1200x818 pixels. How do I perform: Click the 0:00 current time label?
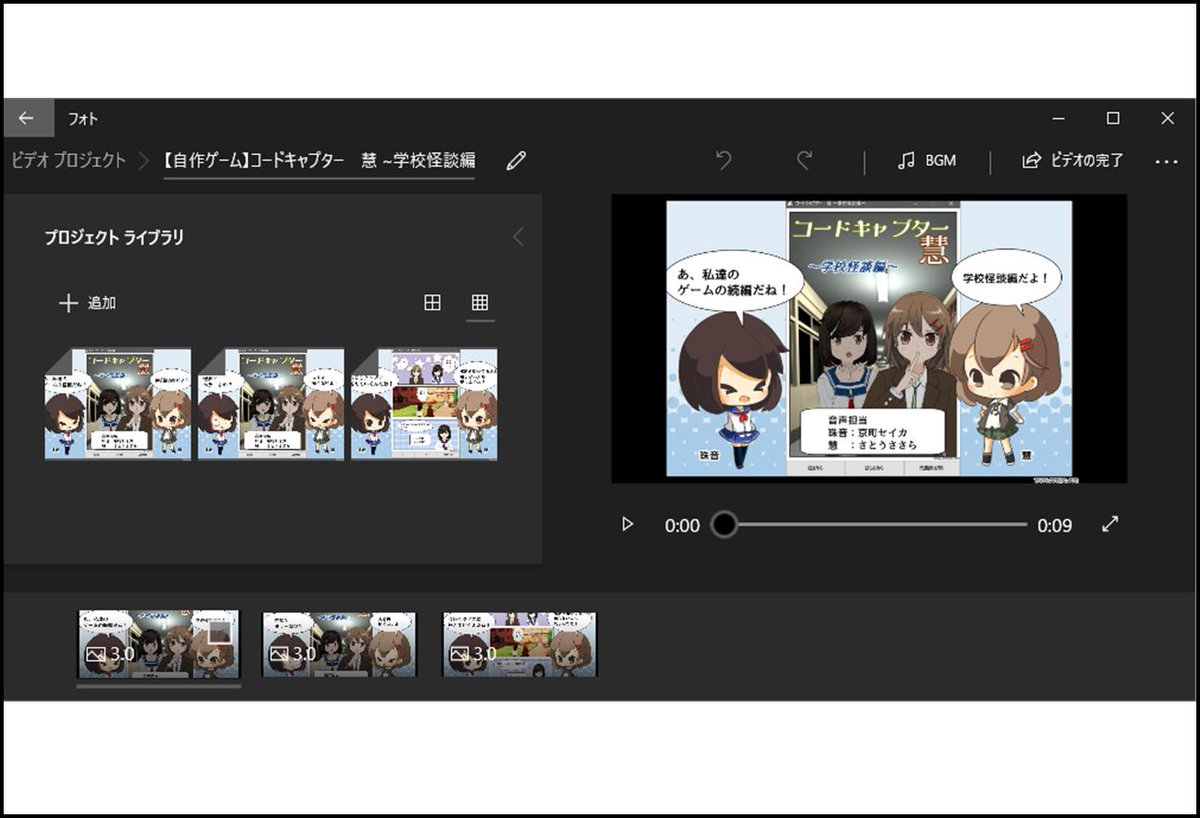point(682,525)
